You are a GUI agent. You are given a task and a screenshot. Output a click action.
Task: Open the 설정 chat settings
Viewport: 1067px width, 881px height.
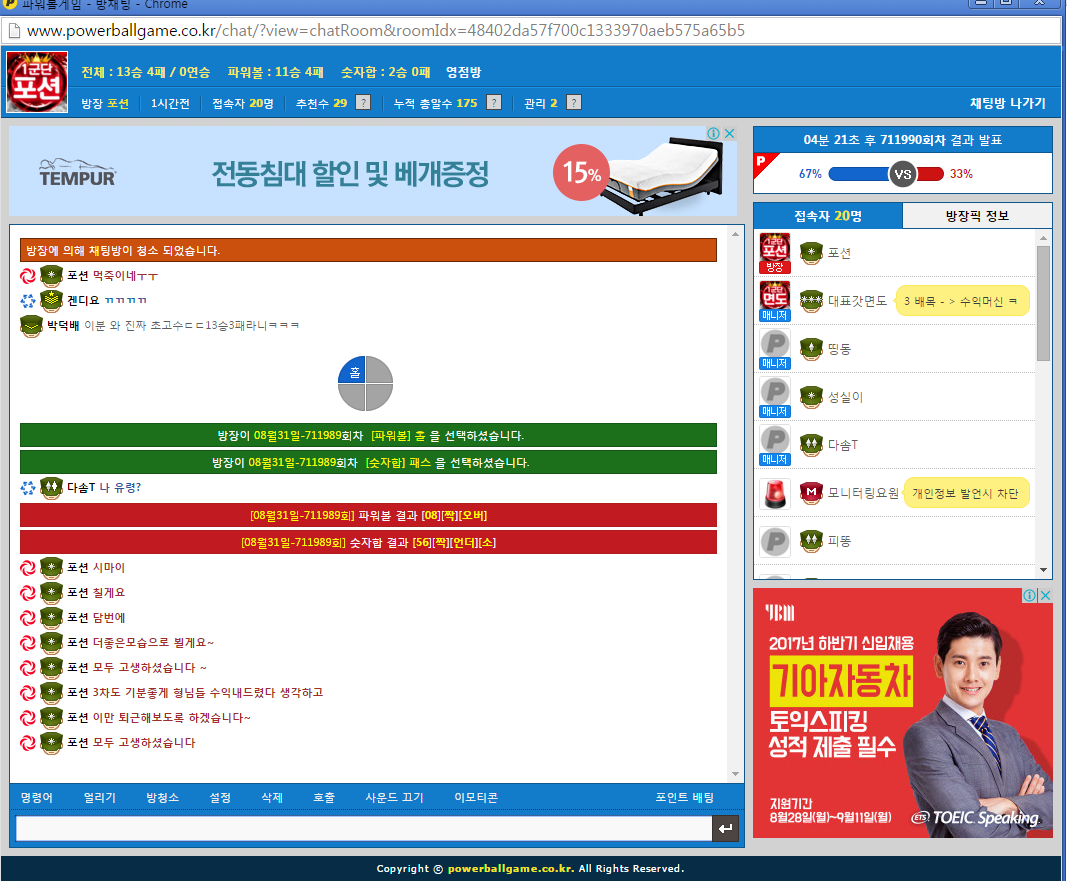[x=220, y=797]
